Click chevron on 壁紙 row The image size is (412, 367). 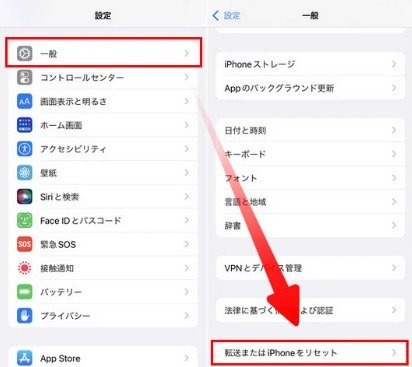coord(187,173)
